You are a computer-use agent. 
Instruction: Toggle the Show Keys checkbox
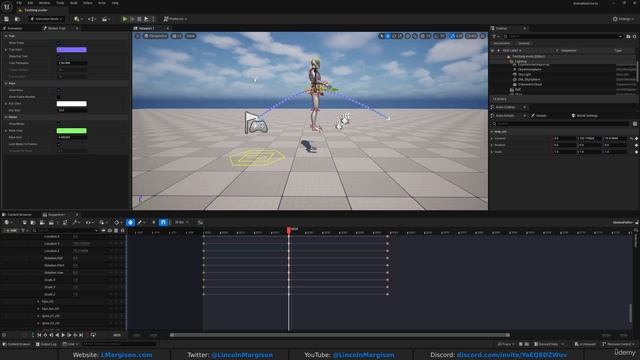click(x=58, y=90)
